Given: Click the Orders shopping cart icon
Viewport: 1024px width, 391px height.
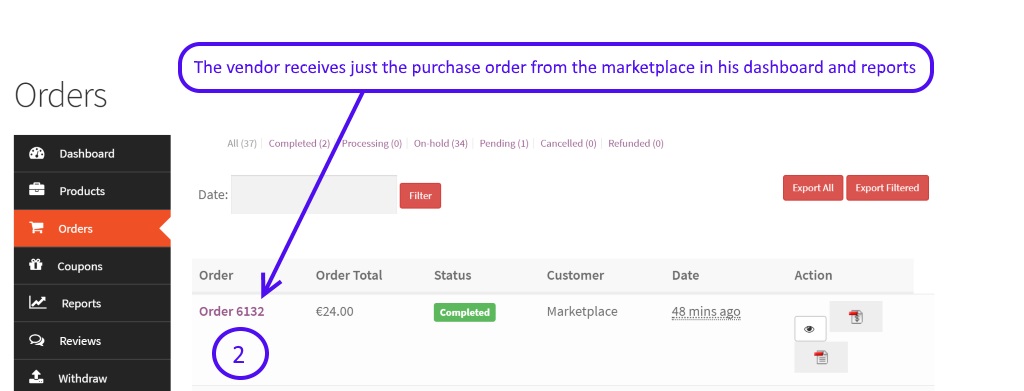Looking at the screenshot, I should coord(37,228).
